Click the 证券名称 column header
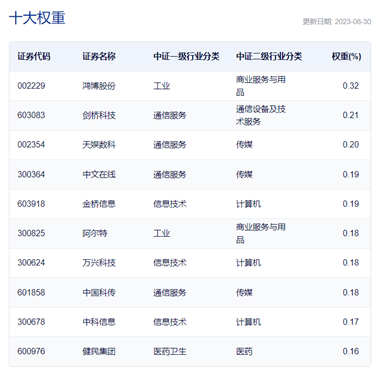The image size is (380, 381). pyautogui.click(x=99, y=56)
